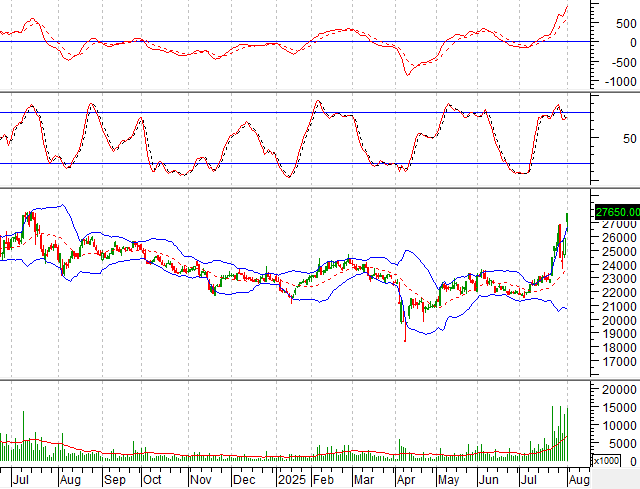
Task: Select the Sep month label on time axis
Action: [x=115, y=479]
